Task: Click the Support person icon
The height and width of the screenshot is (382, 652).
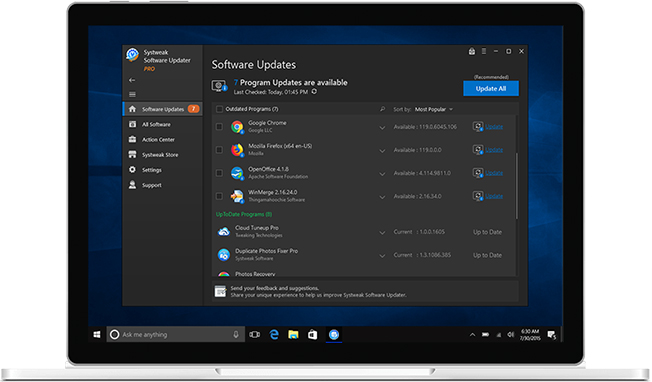Action: 132,185
